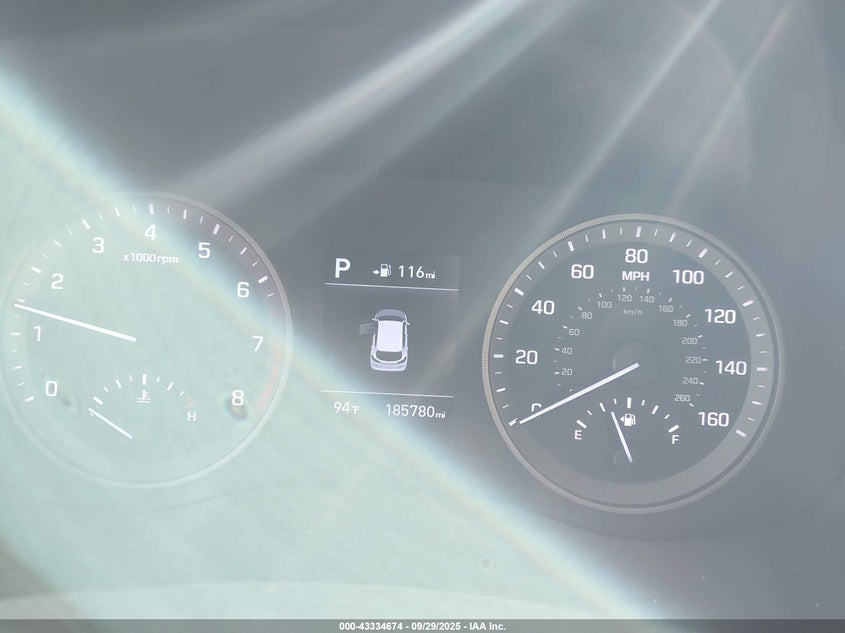This screenshot has width=845, height=633.
Task: Click the 8 mark on tachometer
Action: [237, 398]
